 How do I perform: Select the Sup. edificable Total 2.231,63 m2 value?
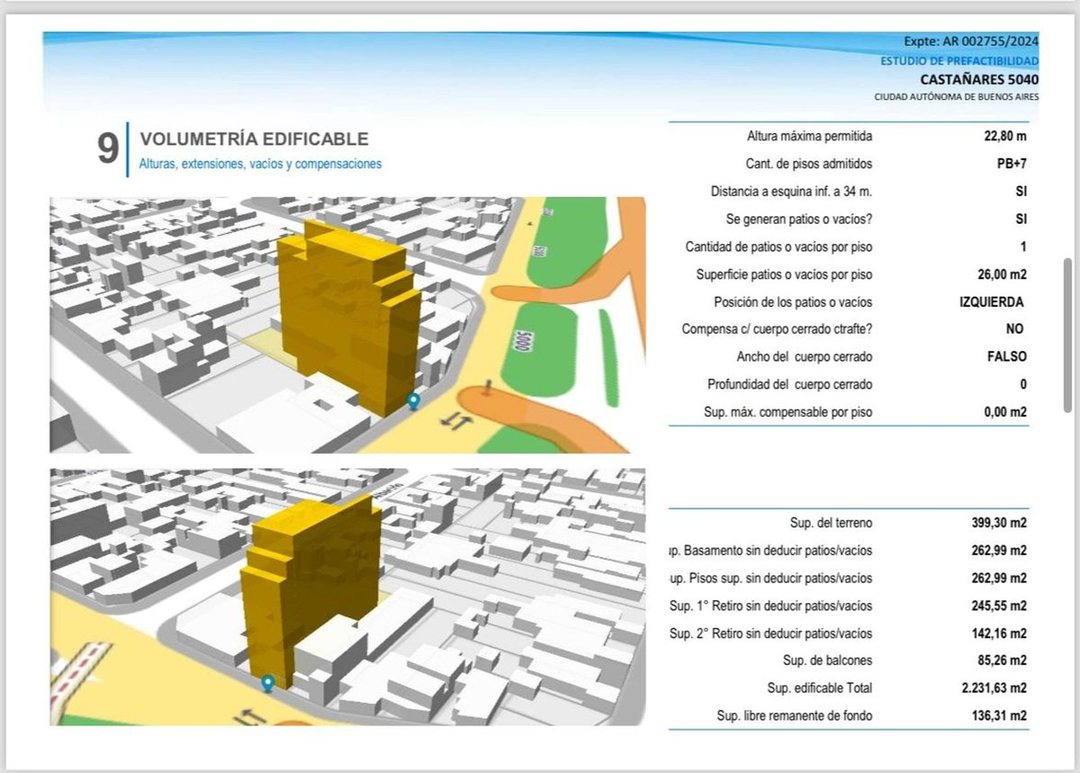pos(994,688)
